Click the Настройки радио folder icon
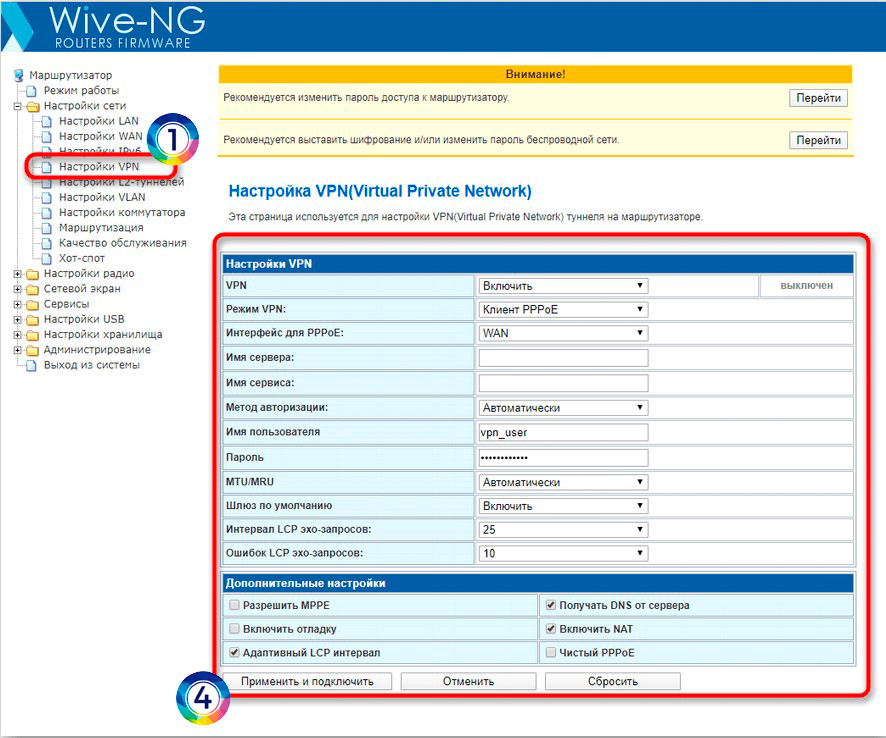The height and width of the screenshot is (738, 886). (x=33, y=274)
